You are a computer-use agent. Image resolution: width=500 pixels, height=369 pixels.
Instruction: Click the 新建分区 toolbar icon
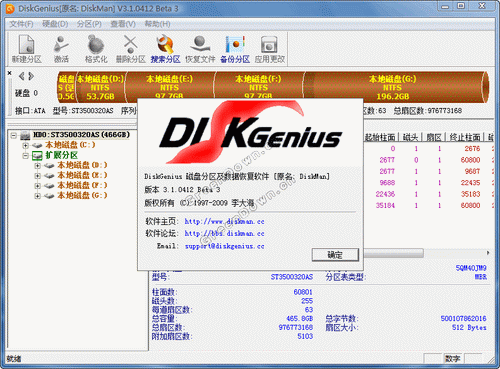pos(27,49)
